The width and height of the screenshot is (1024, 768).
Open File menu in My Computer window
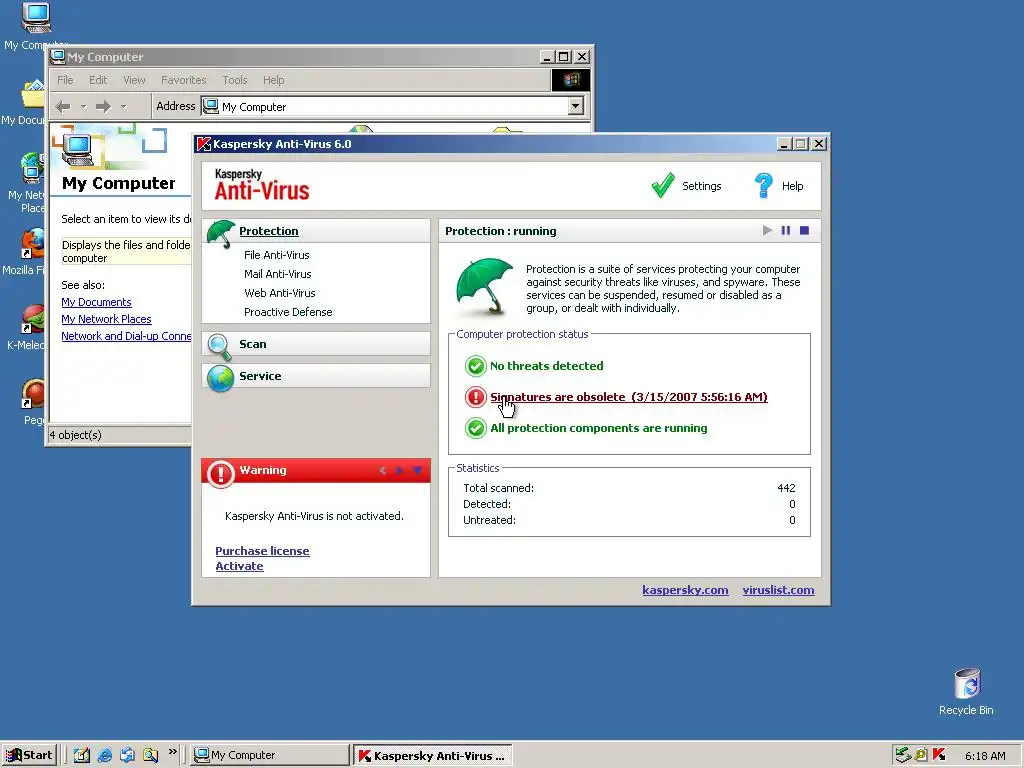pos(65,80)
